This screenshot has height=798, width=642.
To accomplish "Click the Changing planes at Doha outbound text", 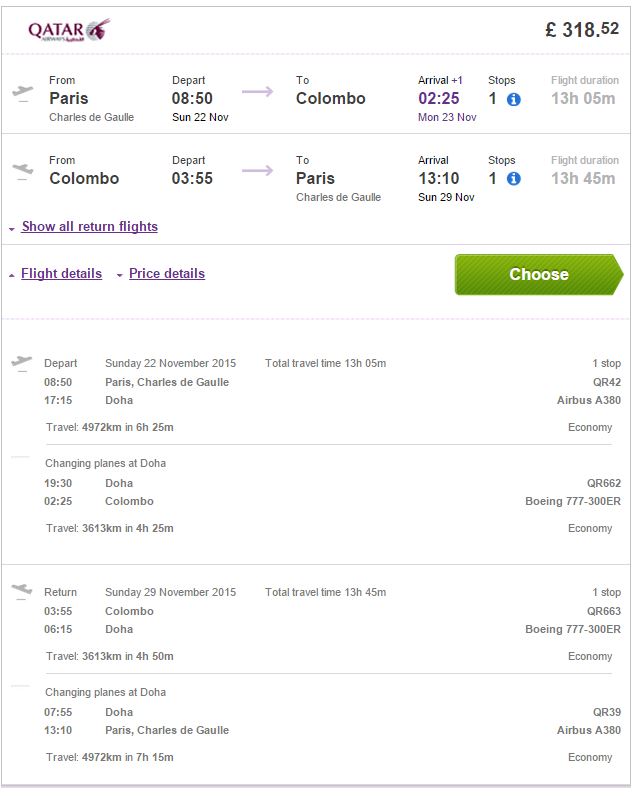I will tap(105, 463).
